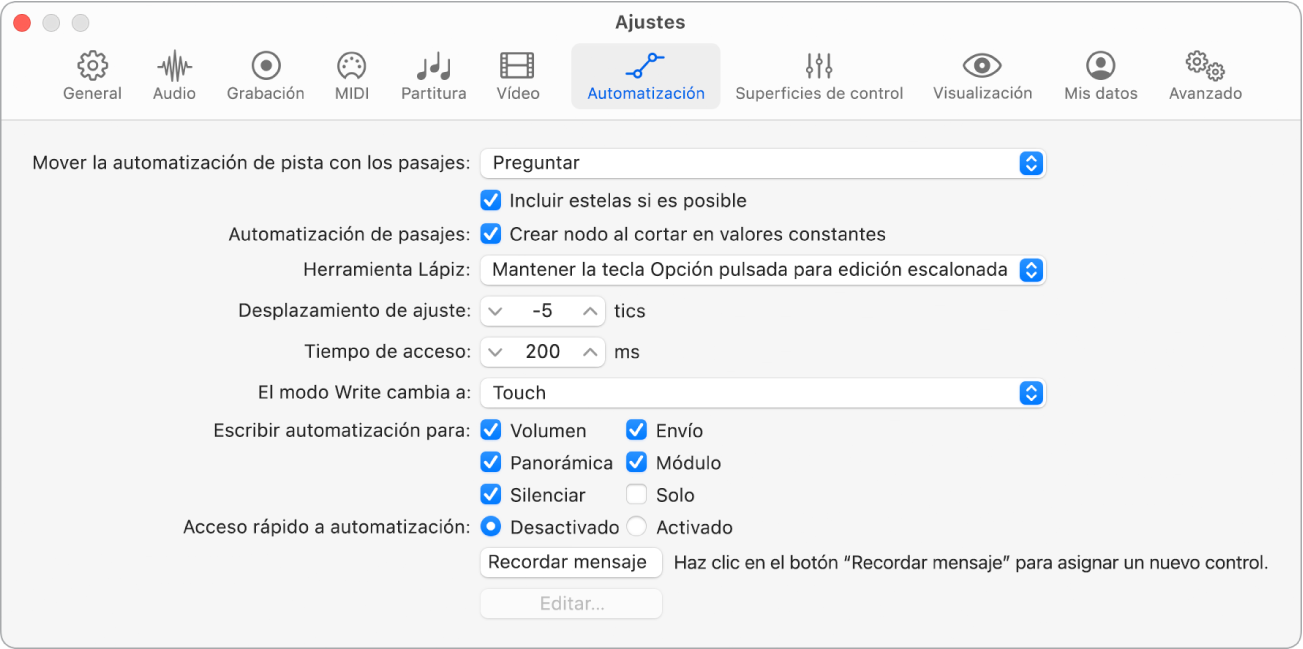Viewport: 1303px width, 649px height.
Task: Increase the Tiempo de acceso value
Action: 589,351
